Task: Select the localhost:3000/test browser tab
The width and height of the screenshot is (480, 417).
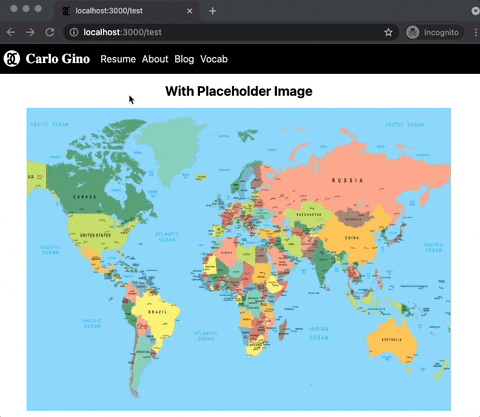Action: [x=127, y=11]
